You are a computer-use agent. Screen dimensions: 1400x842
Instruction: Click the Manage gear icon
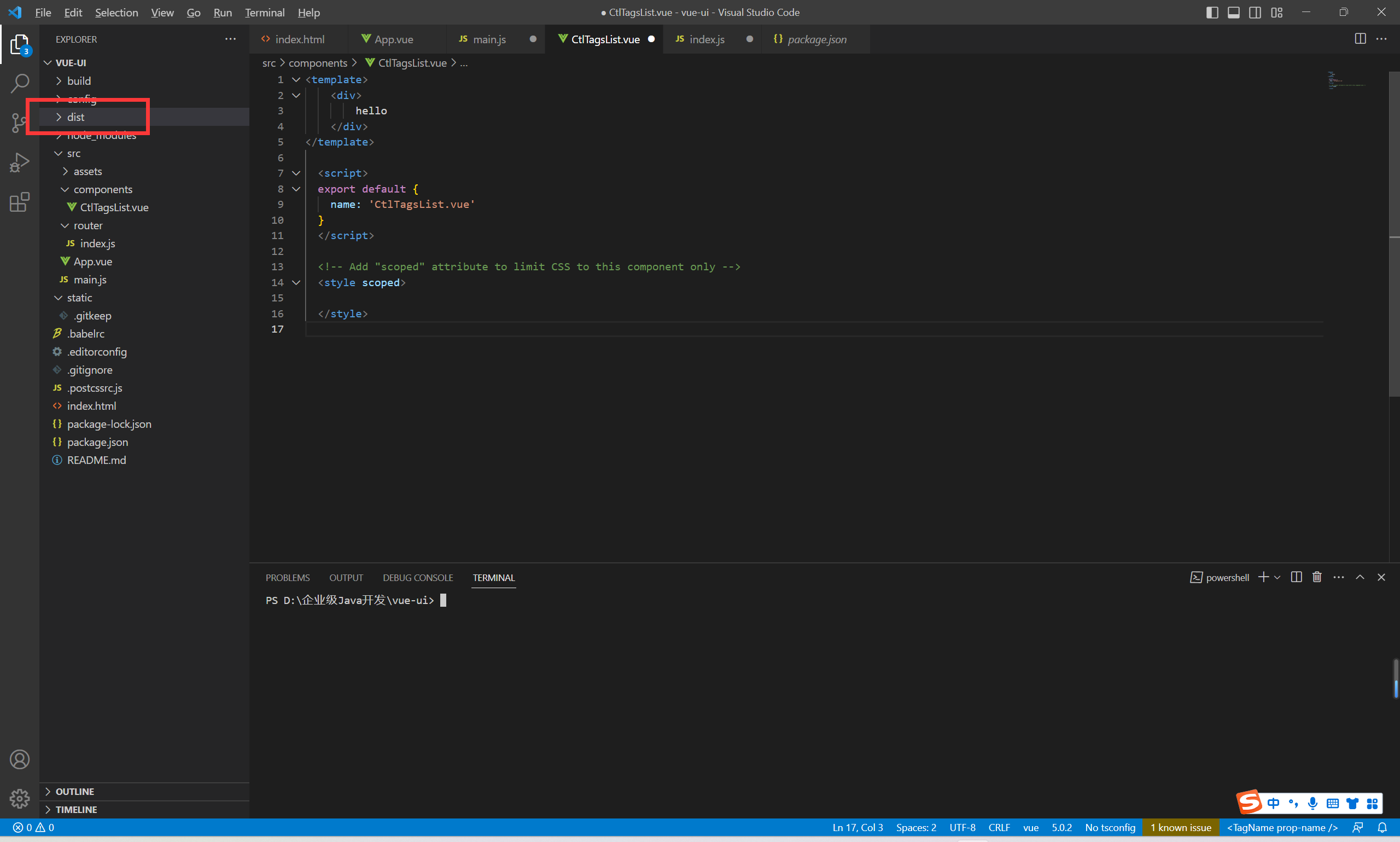pos(19,798)
